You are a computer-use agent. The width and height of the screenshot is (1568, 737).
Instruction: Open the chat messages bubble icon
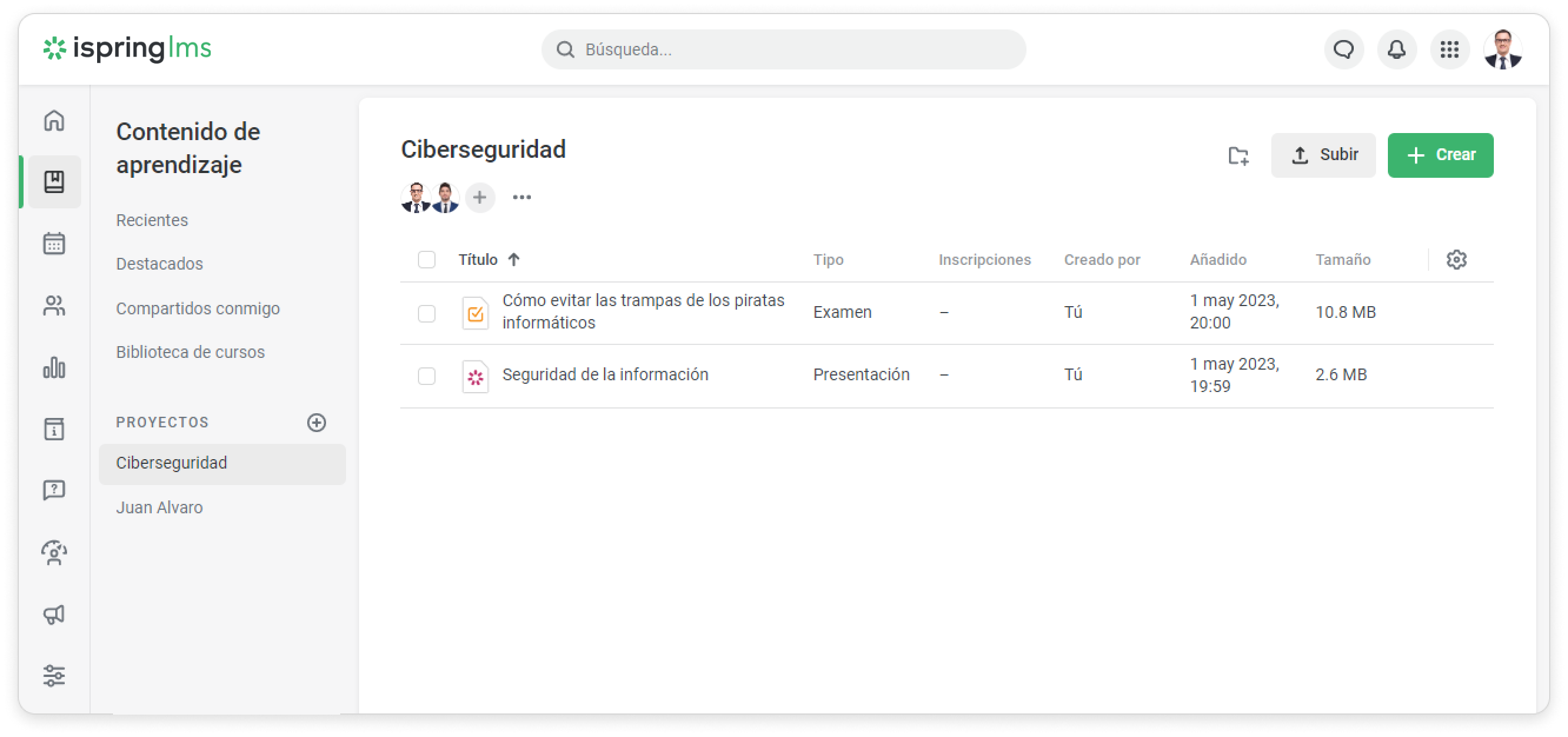tap(1343, 49)
